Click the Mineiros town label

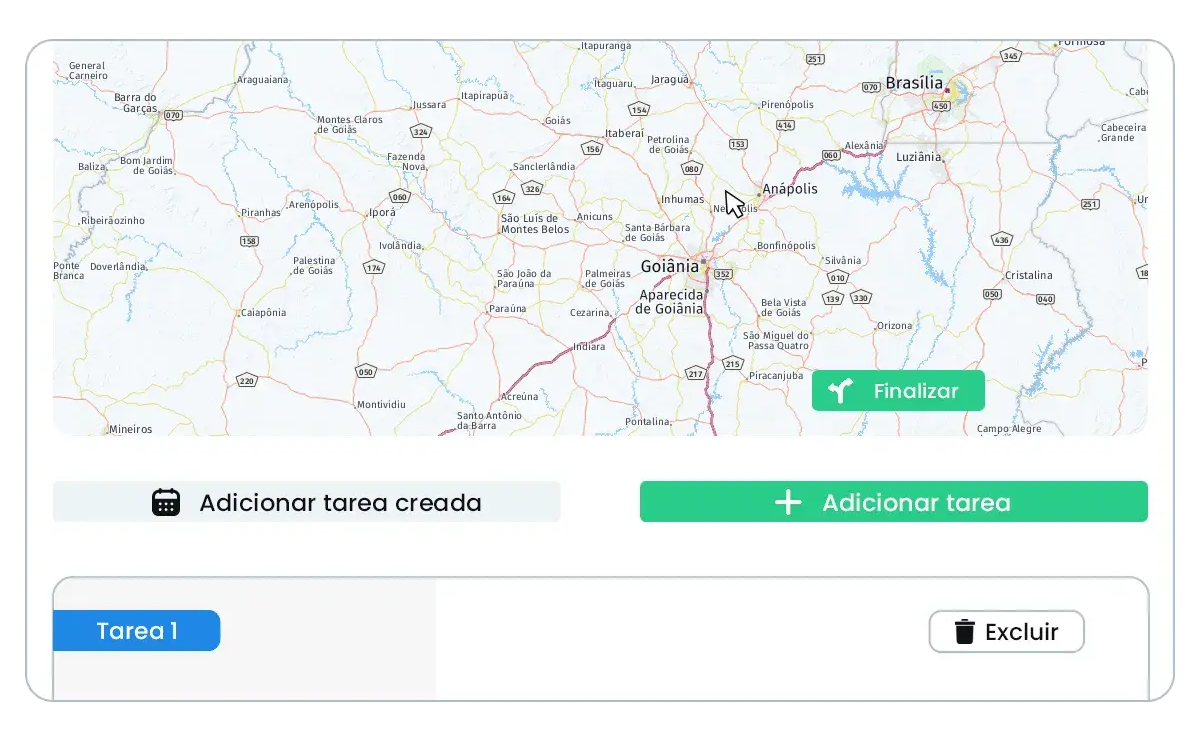pos(131,429)
